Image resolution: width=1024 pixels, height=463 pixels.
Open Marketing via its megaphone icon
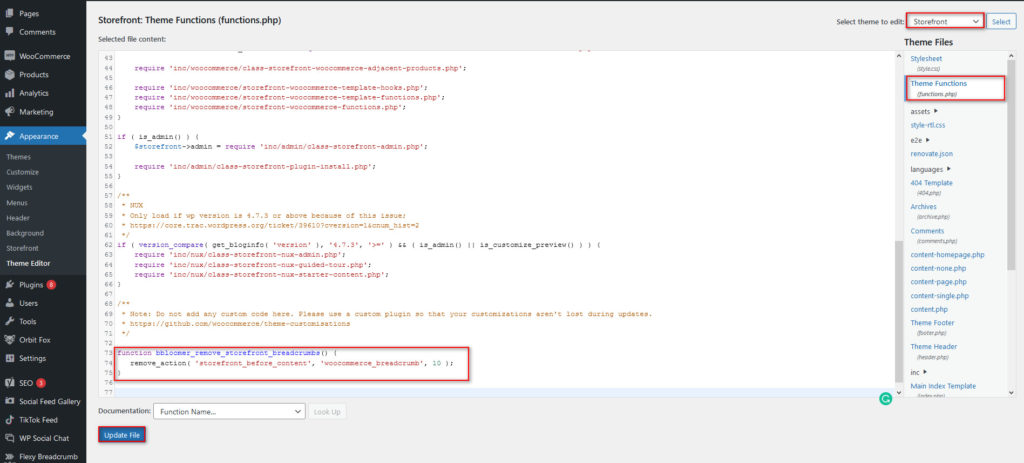click(x=10, y=112)
